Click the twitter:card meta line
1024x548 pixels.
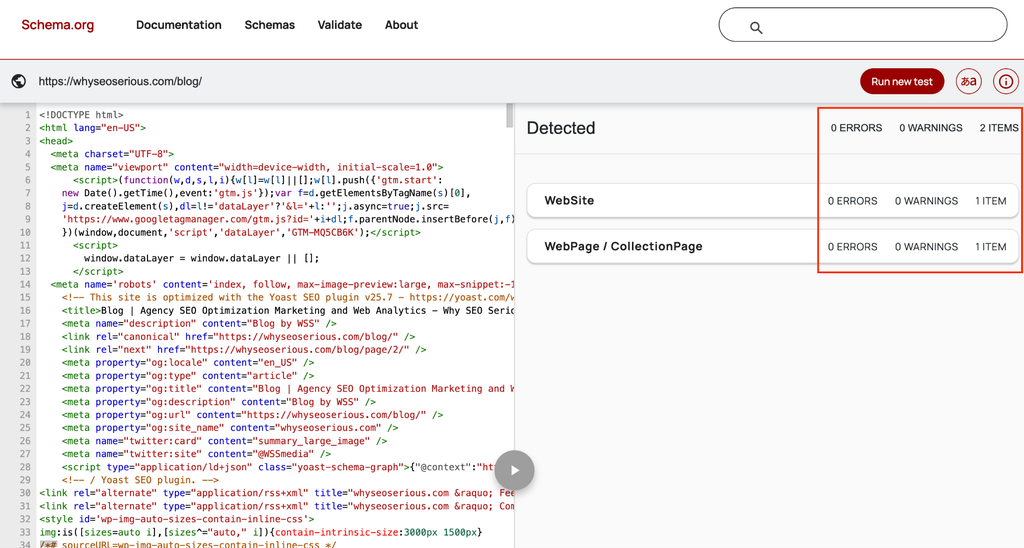click(x=225, y=441)
